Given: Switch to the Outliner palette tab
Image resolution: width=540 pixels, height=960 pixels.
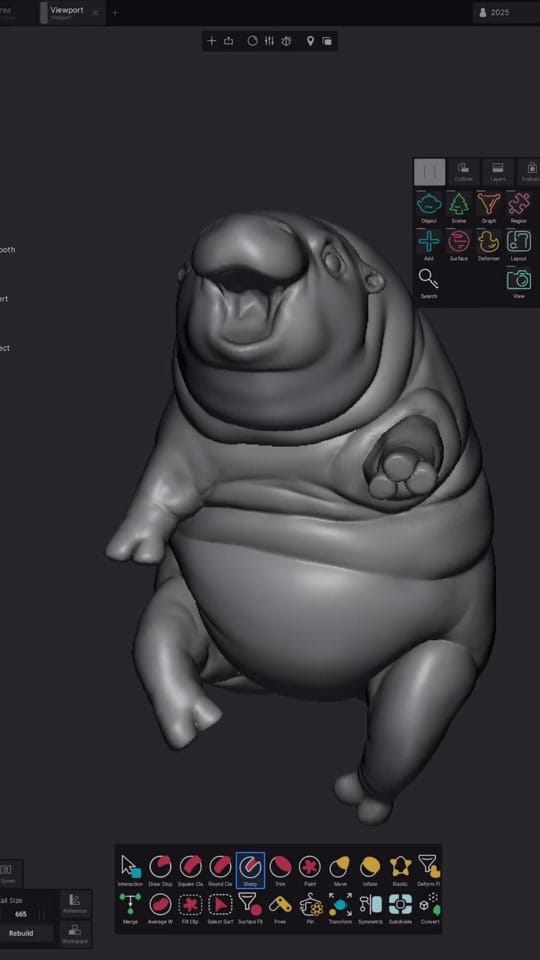Looking at the screenshot, I should pos(463,172).
